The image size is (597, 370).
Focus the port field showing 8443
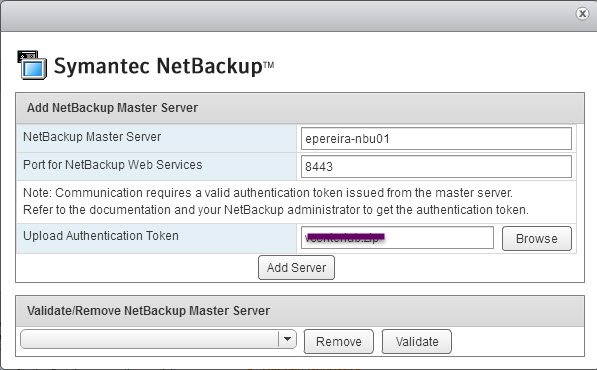tap(436, 166)
